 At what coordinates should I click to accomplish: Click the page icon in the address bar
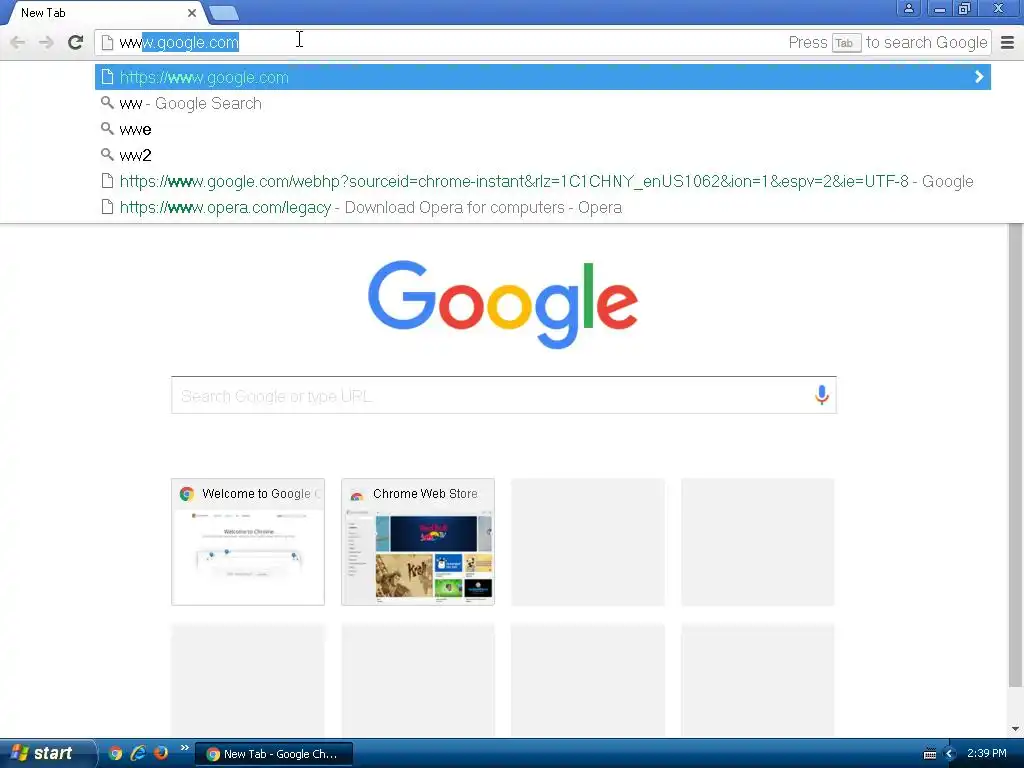[107, 42]
